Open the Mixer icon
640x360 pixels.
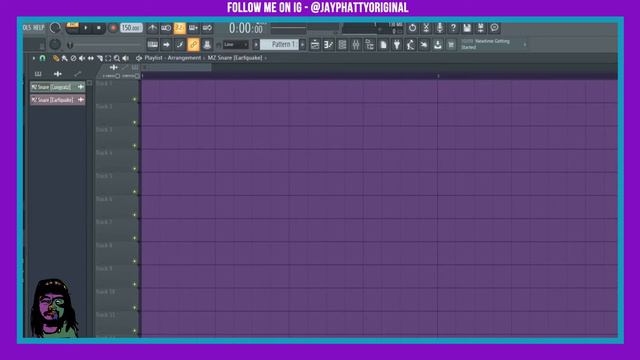356,44
